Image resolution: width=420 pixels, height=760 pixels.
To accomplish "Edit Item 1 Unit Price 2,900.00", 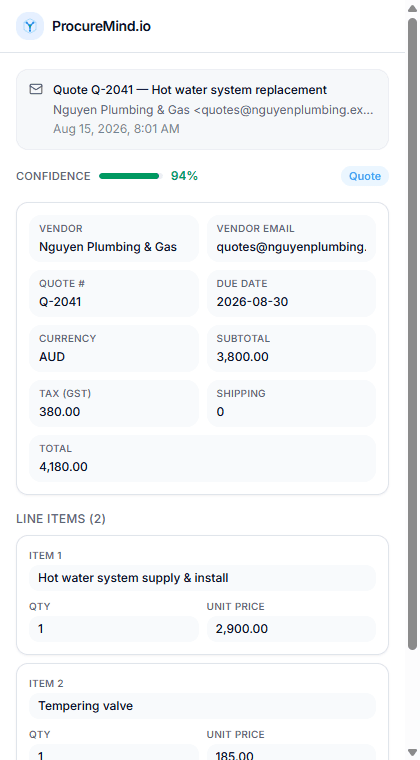I will pos(291,629).
